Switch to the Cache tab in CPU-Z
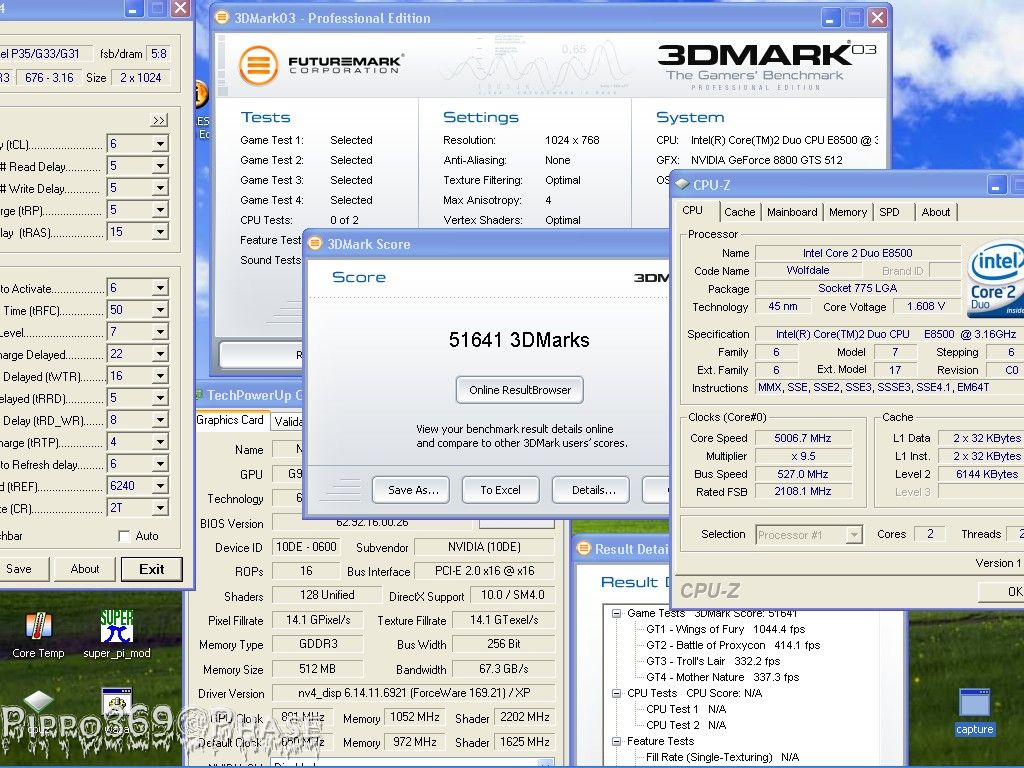 tap(739, 212)
